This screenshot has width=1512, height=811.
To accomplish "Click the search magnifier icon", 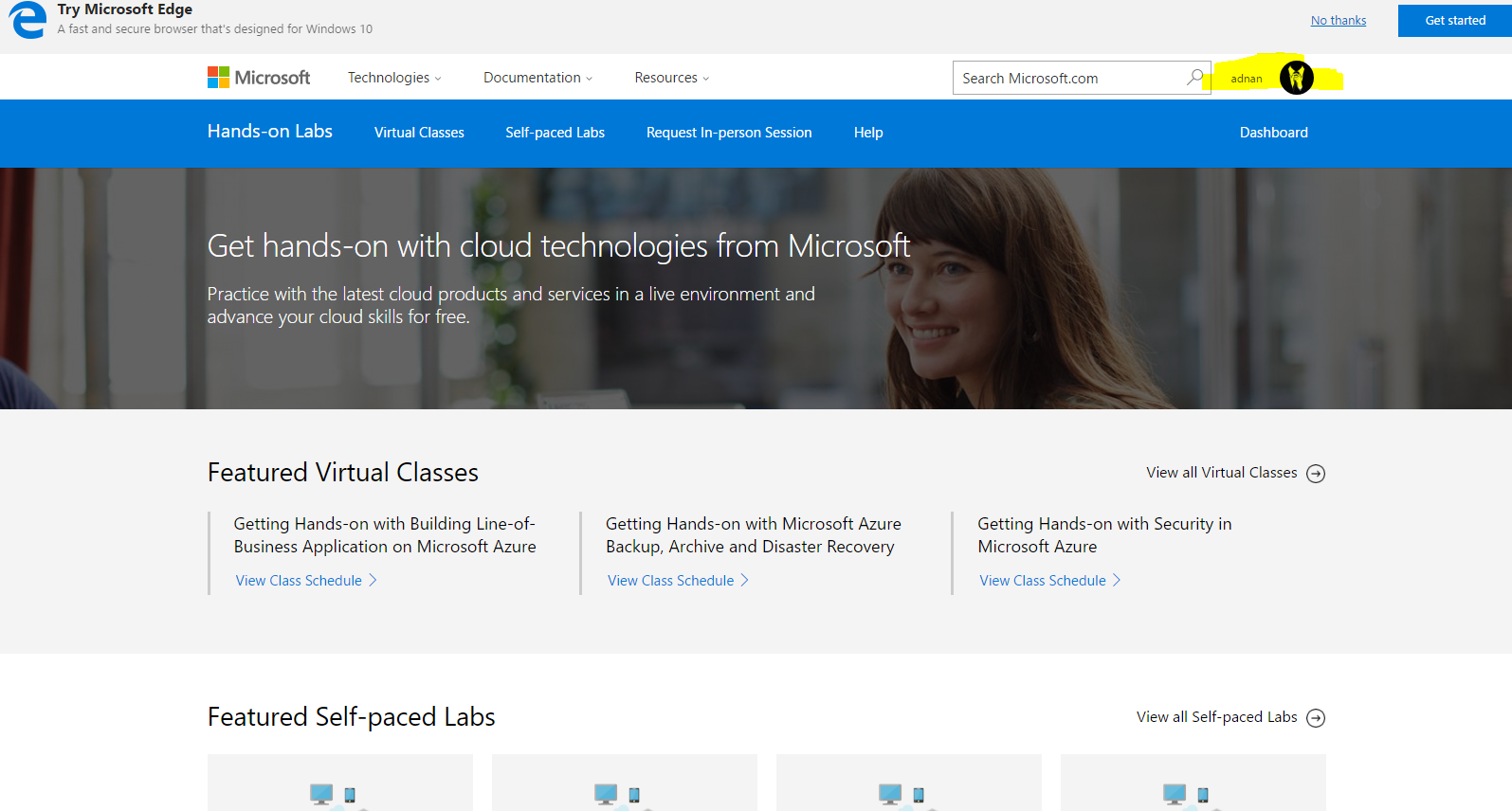I will click(1195, 78).
